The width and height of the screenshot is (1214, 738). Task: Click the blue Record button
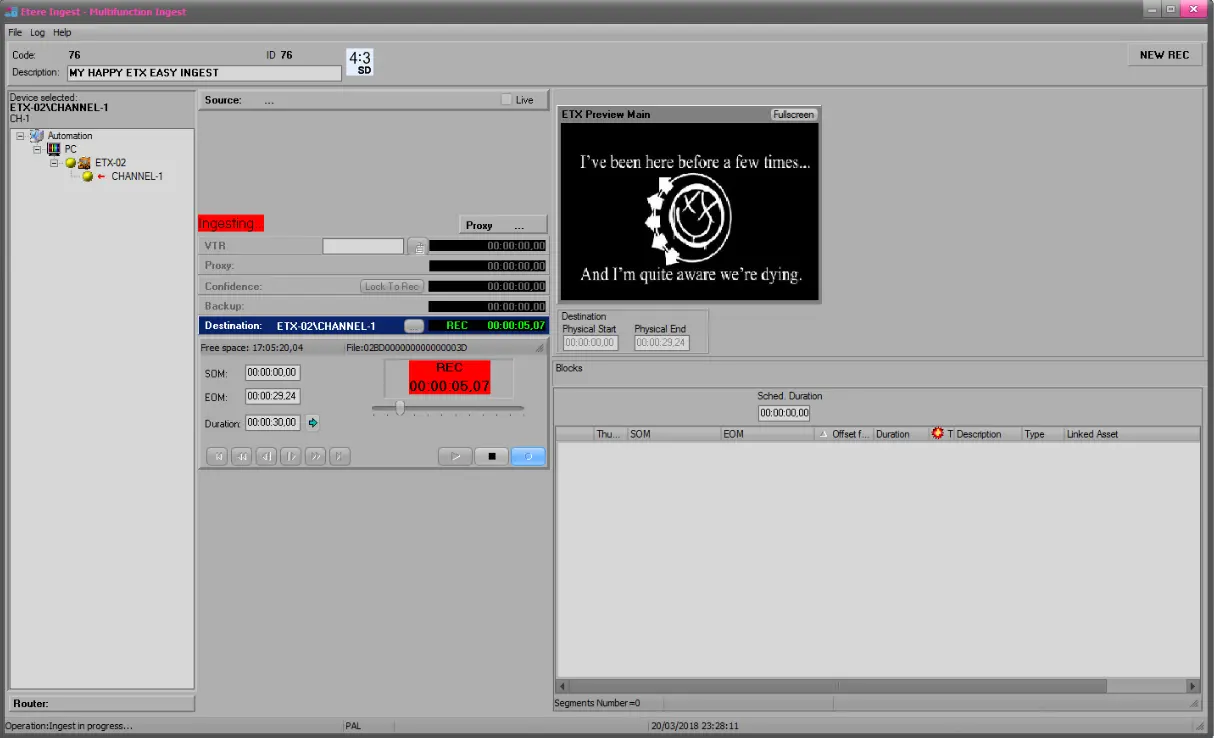528,457
